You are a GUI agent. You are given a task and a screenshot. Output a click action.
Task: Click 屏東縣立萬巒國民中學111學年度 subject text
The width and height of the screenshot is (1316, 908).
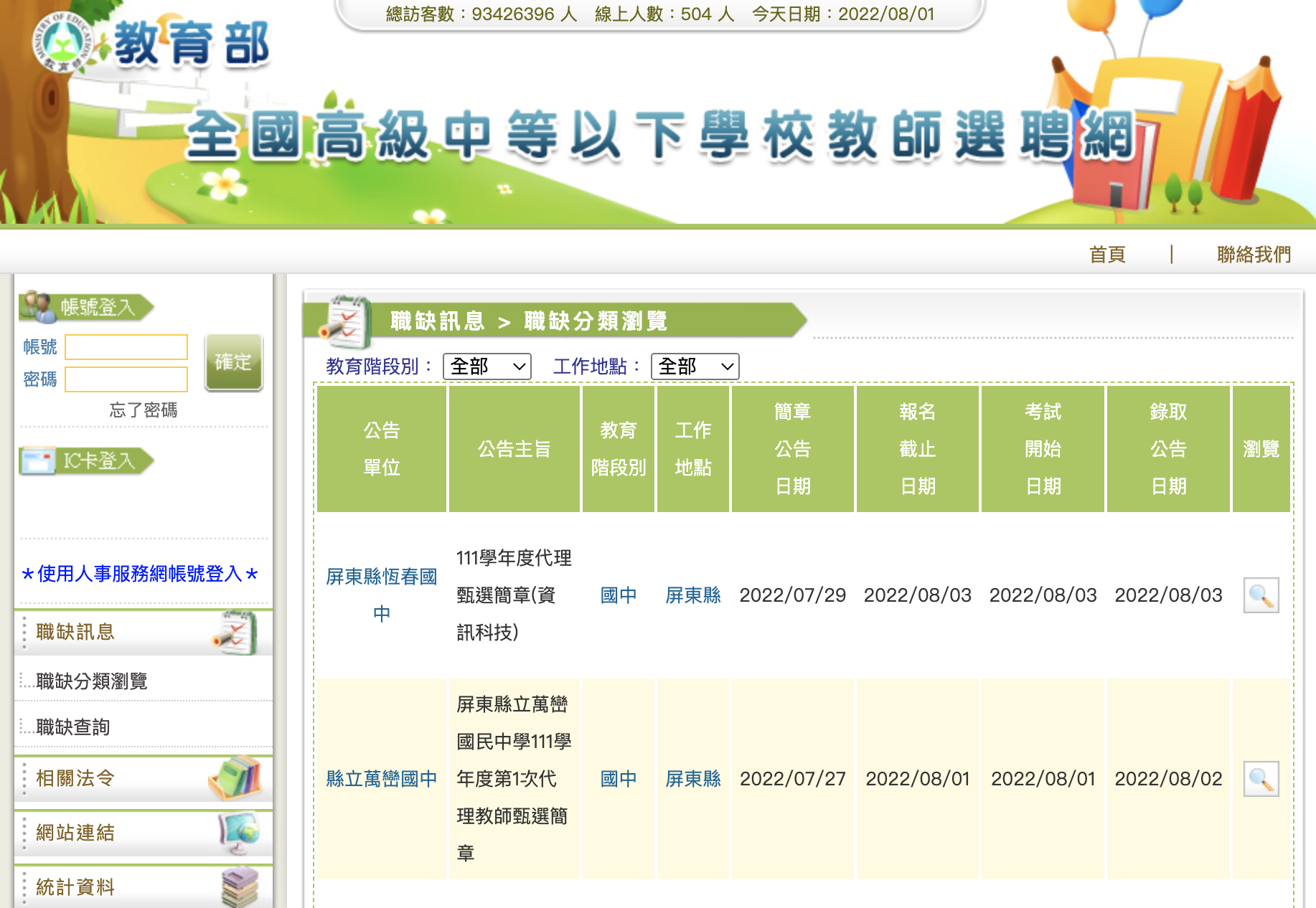[514, 779]
